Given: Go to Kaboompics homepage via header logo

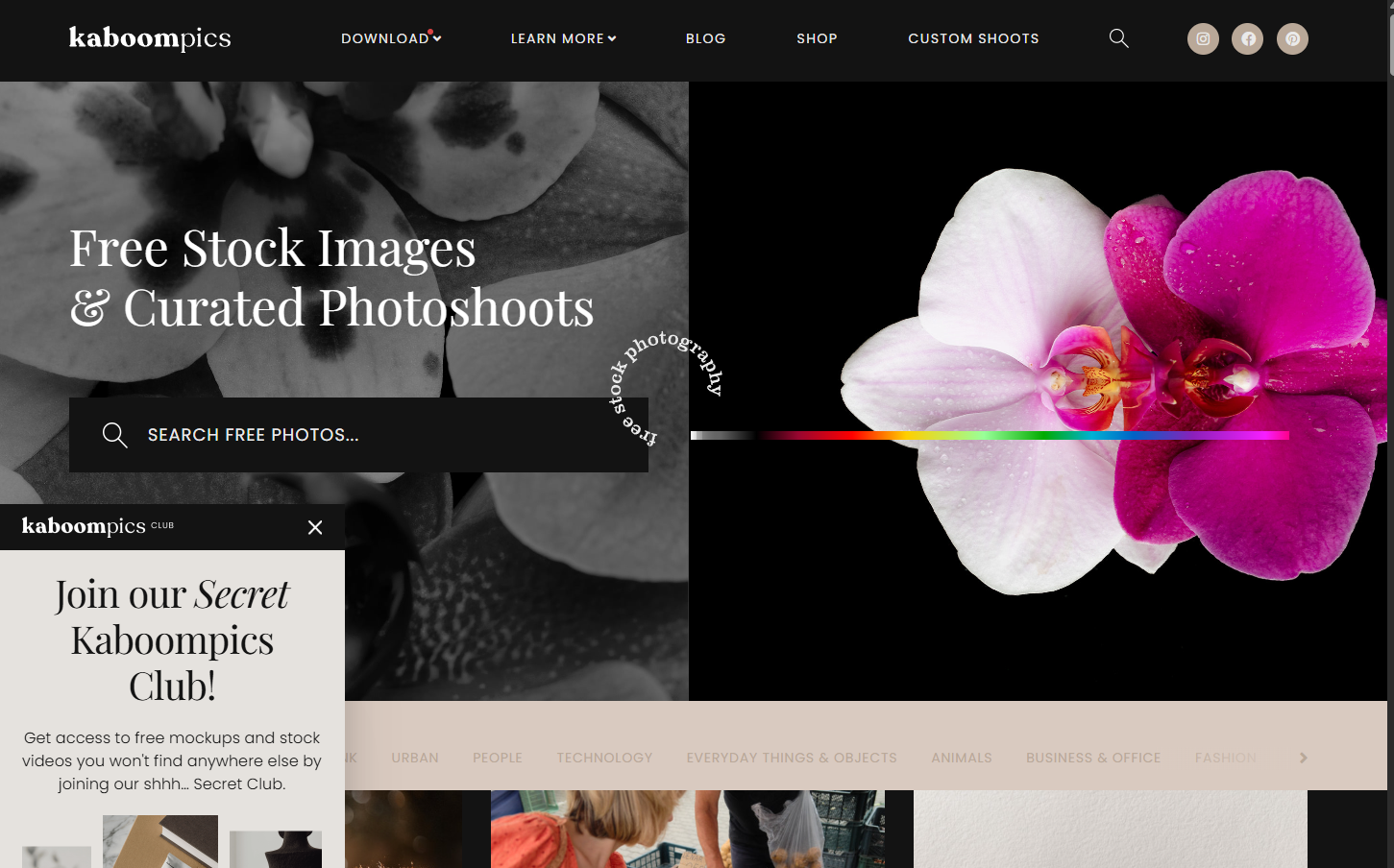Looking at the screenshot, I should click(150, 38).
